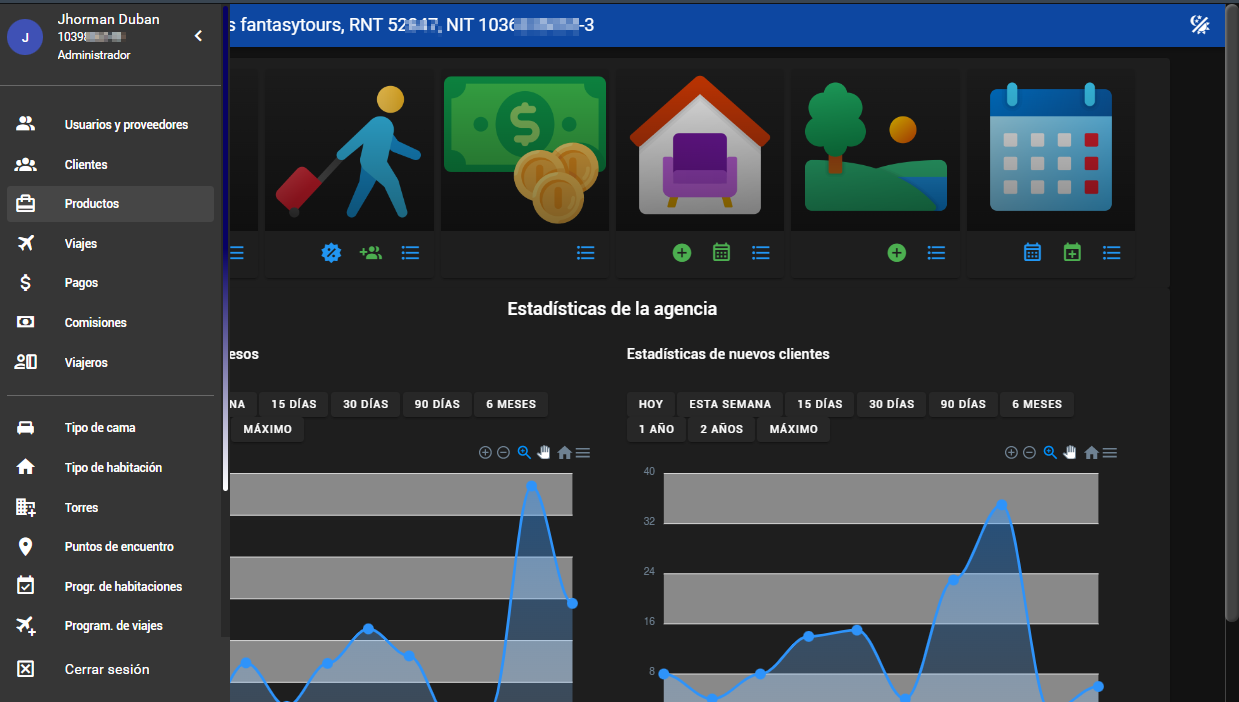Open the list icon on the money card
The height and width of the screenshot is (702, 1239).
pos(585,253)
